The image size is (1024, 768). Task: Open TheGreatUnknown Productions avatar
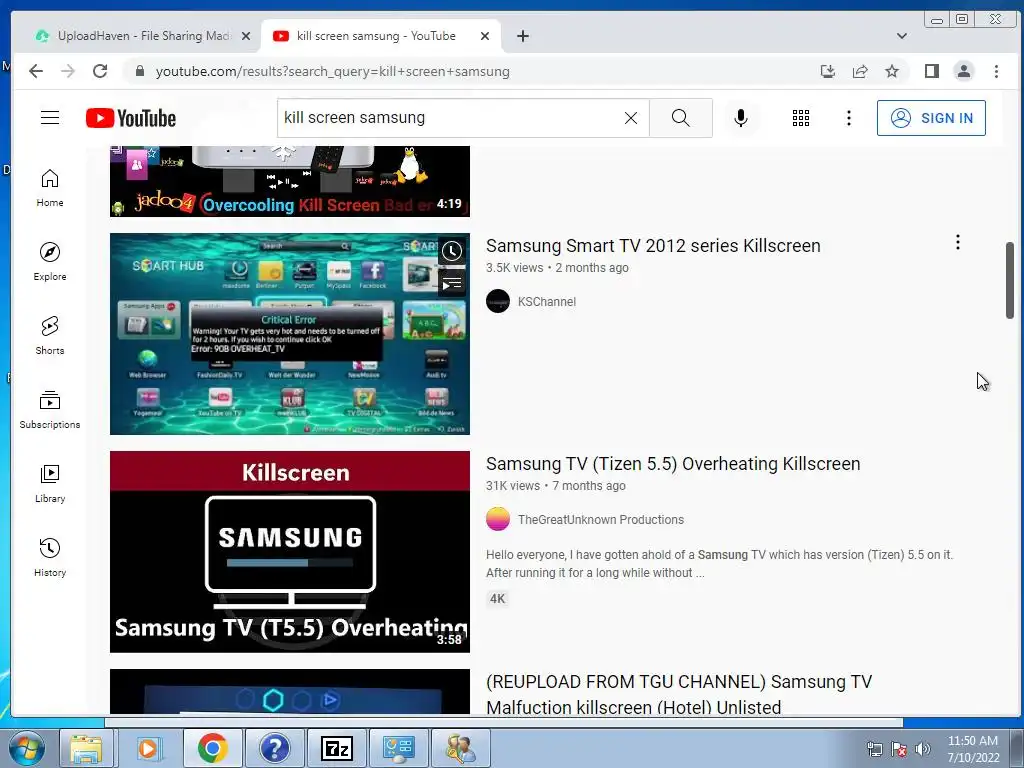(498, 520)
